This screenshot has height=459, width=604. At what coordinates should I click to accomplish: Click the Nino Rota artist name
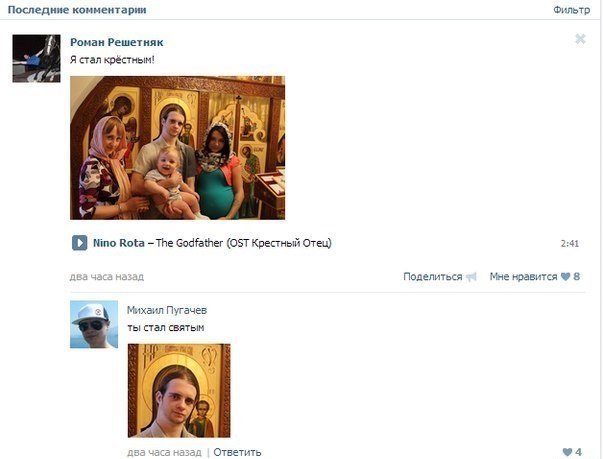119,243
